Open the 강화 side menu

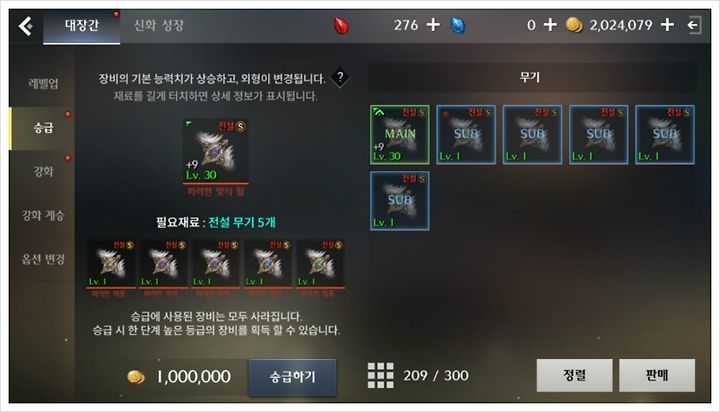[x=43, y=171]
